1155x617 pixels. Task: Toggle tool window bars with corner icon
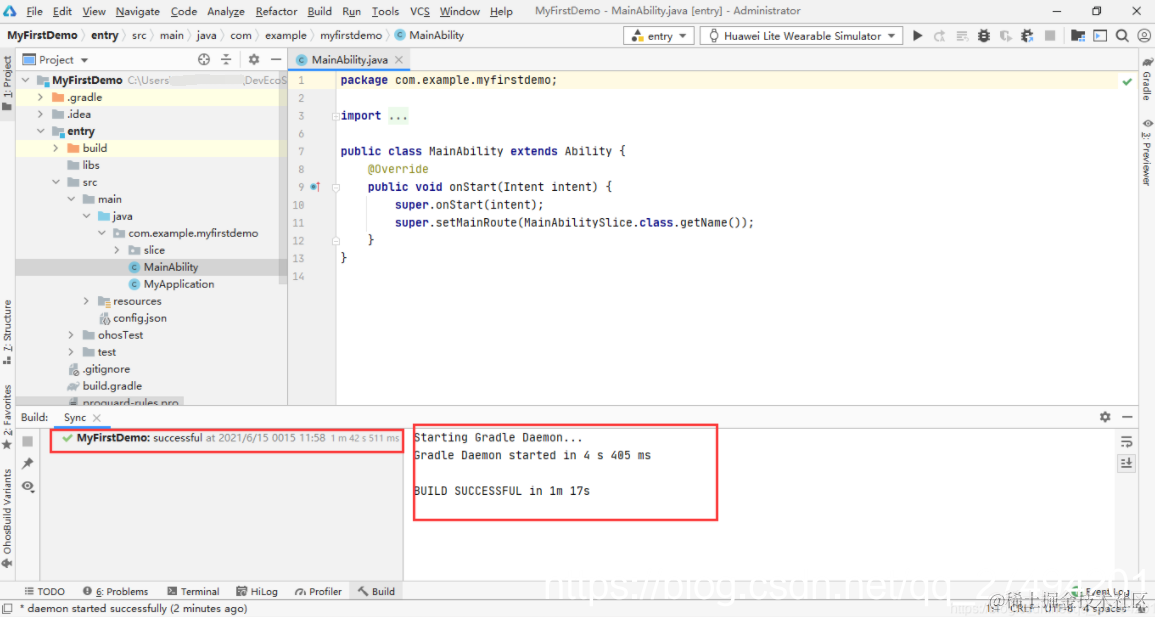point(7,609)
